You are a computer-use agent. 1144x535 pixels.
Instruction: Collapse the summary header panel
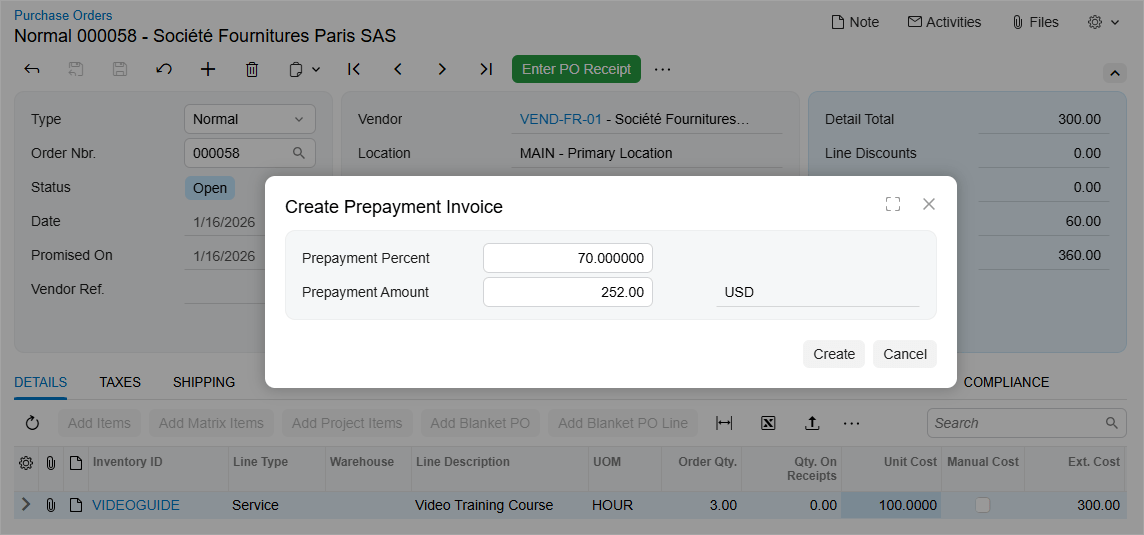pos(1114,73)
